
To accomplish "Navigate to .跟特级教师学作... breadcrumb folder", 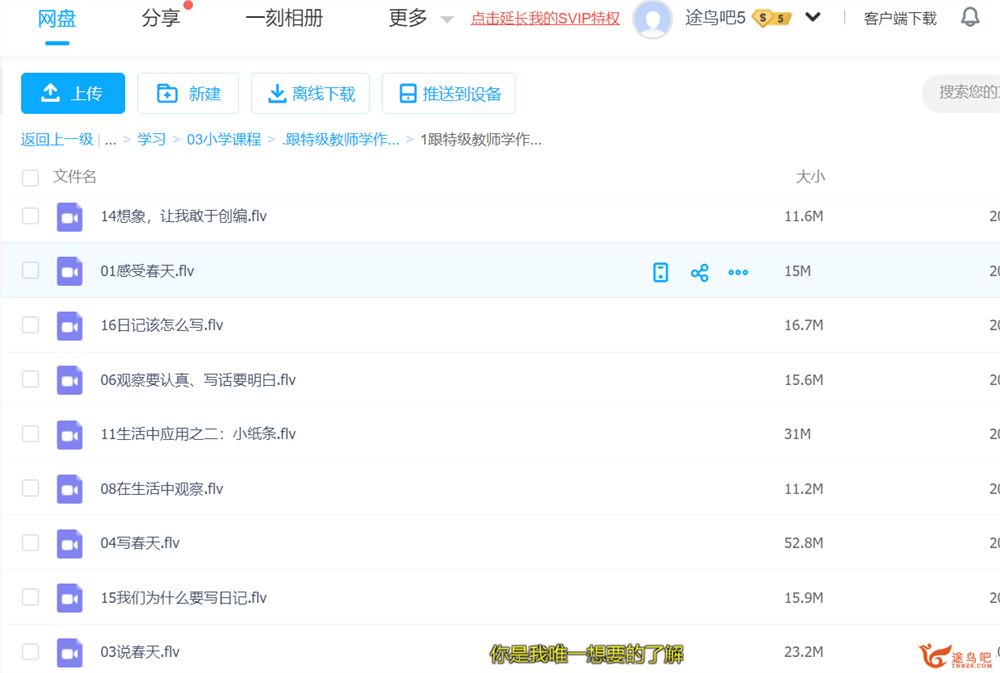I will point(341,139).
